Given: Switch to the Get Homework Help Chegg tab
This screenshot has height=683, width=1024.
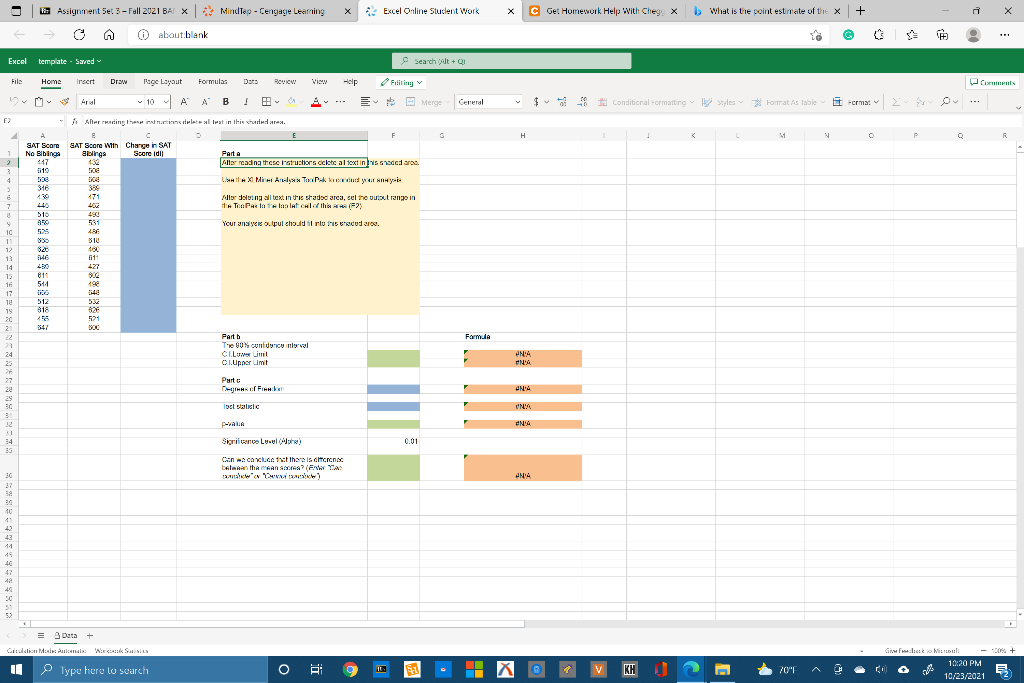Looking at the screenshot, I should 604,11.
